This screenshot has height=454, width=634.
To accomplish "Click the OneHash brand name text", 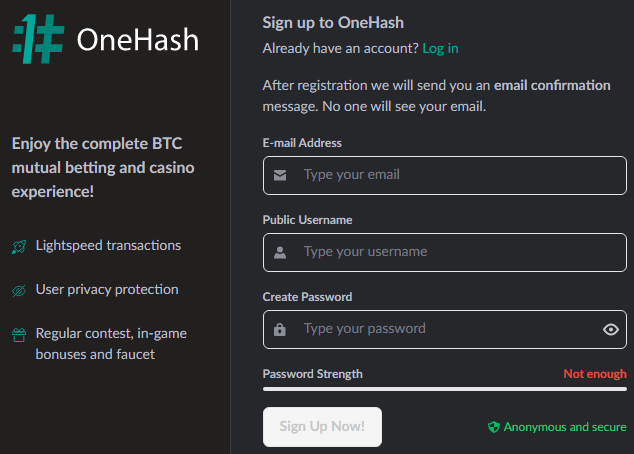I will pos(138,40).
